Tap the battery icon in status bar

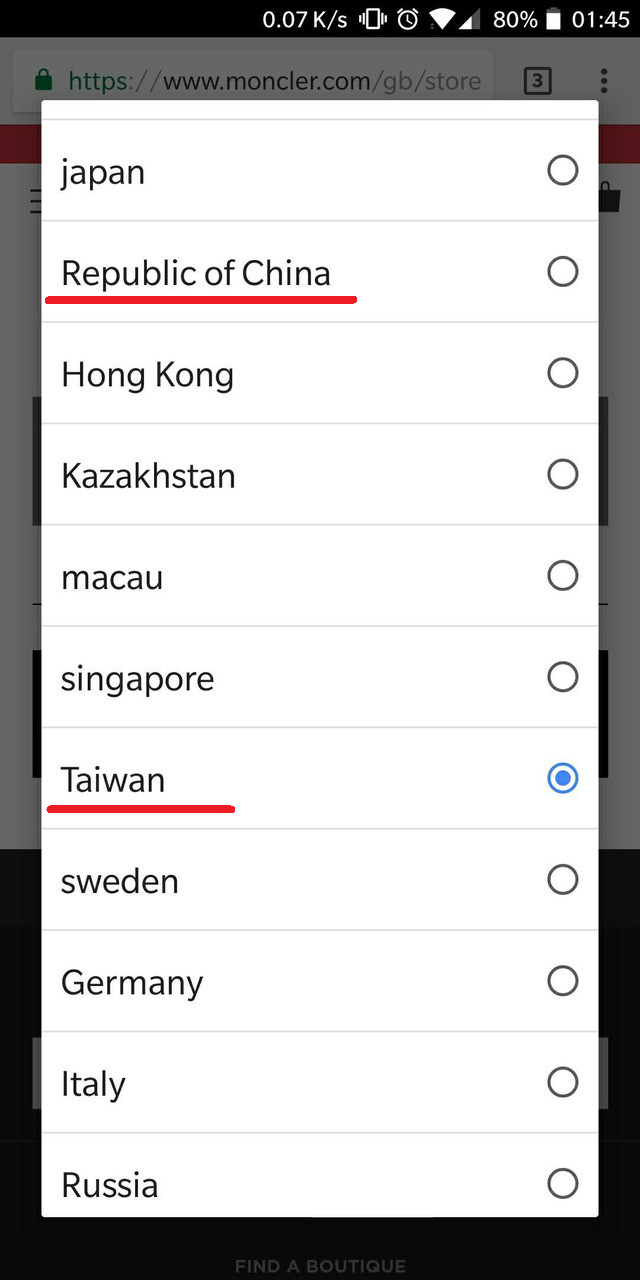click(x=555, y=19)
